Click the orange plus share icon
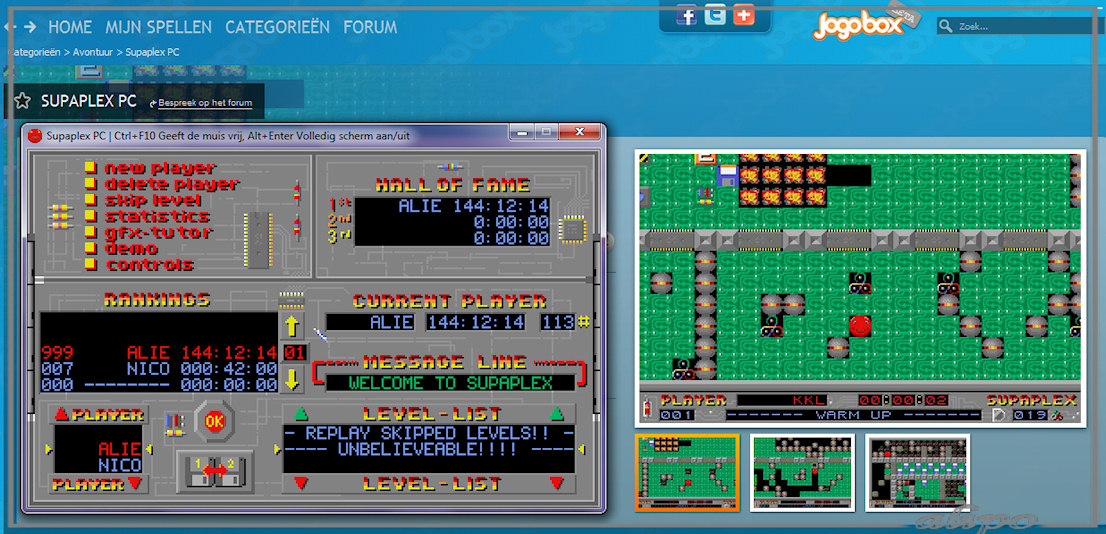This screenshot has width=1106, height=534. [x=744, y=14]
